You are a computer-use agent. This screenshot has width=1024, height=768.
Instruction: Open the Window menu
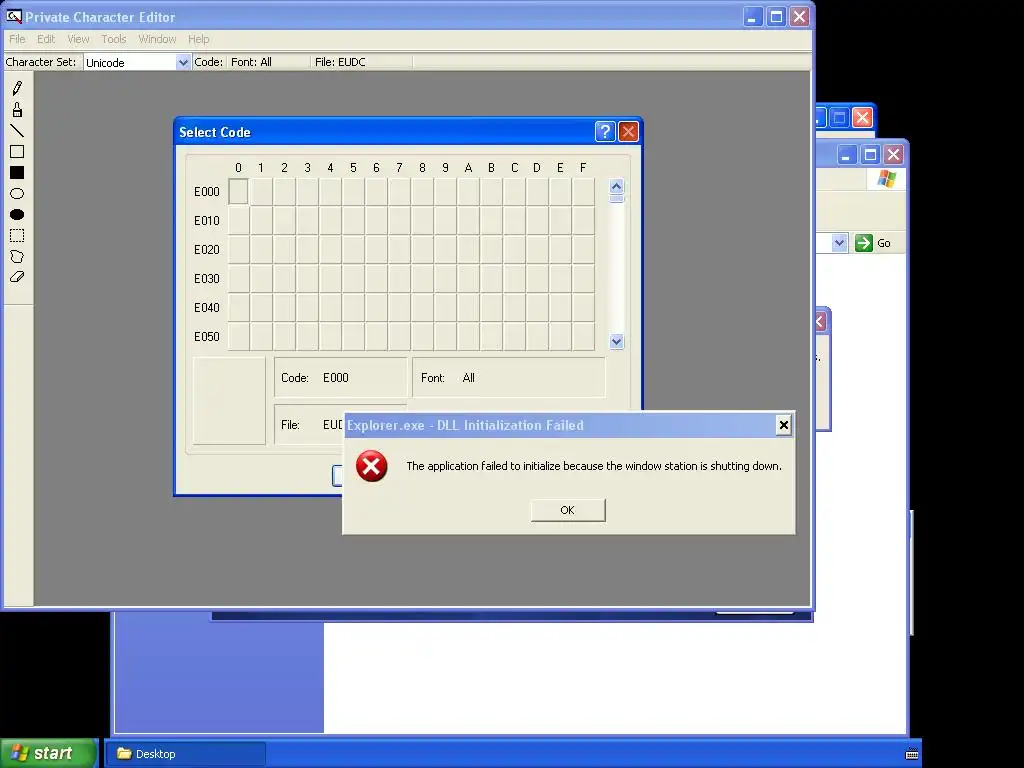157,39
